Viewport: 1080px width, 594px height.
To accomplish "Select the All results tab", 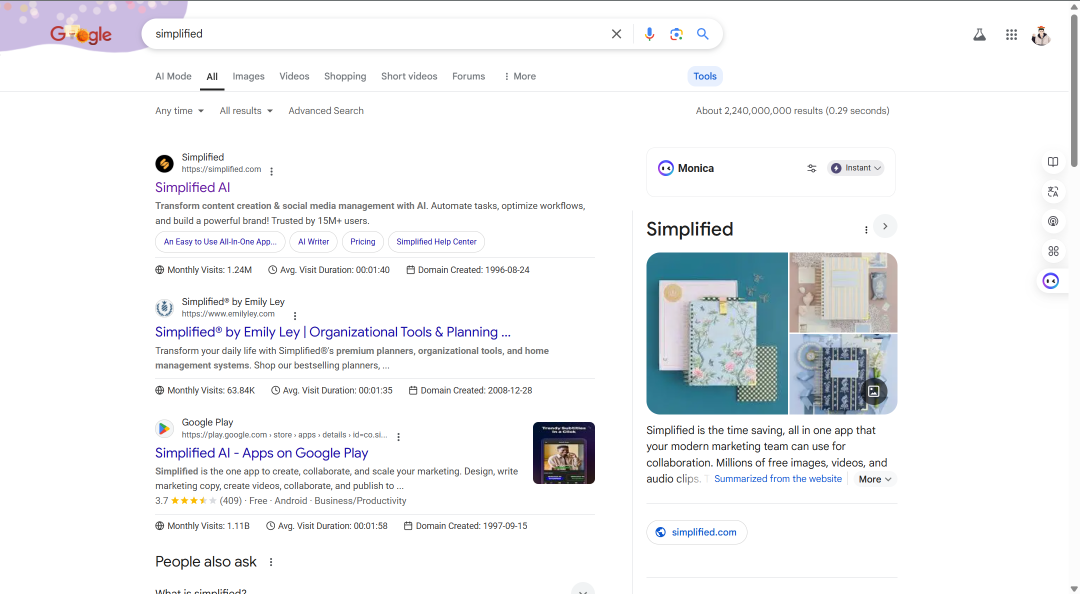I will tap(212, 77).
